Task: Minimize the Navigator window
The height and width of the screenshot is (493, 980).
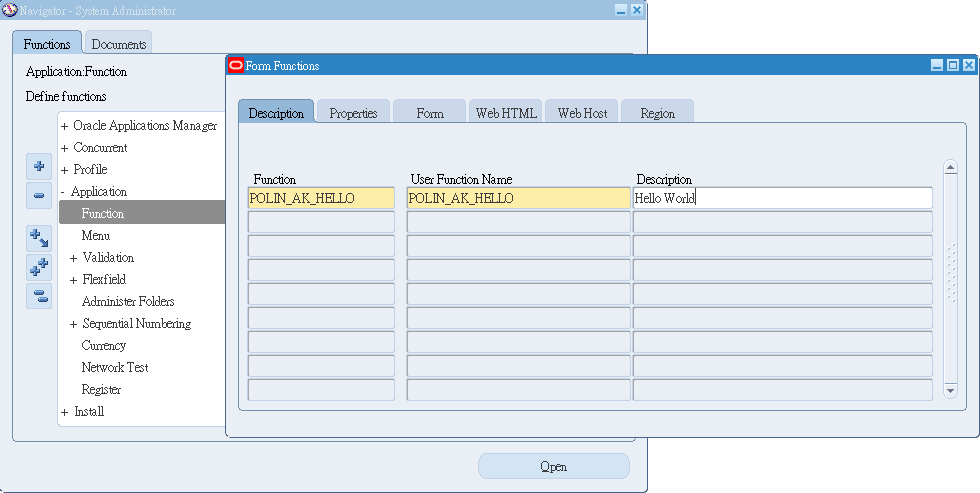Action: click(621, 10)
